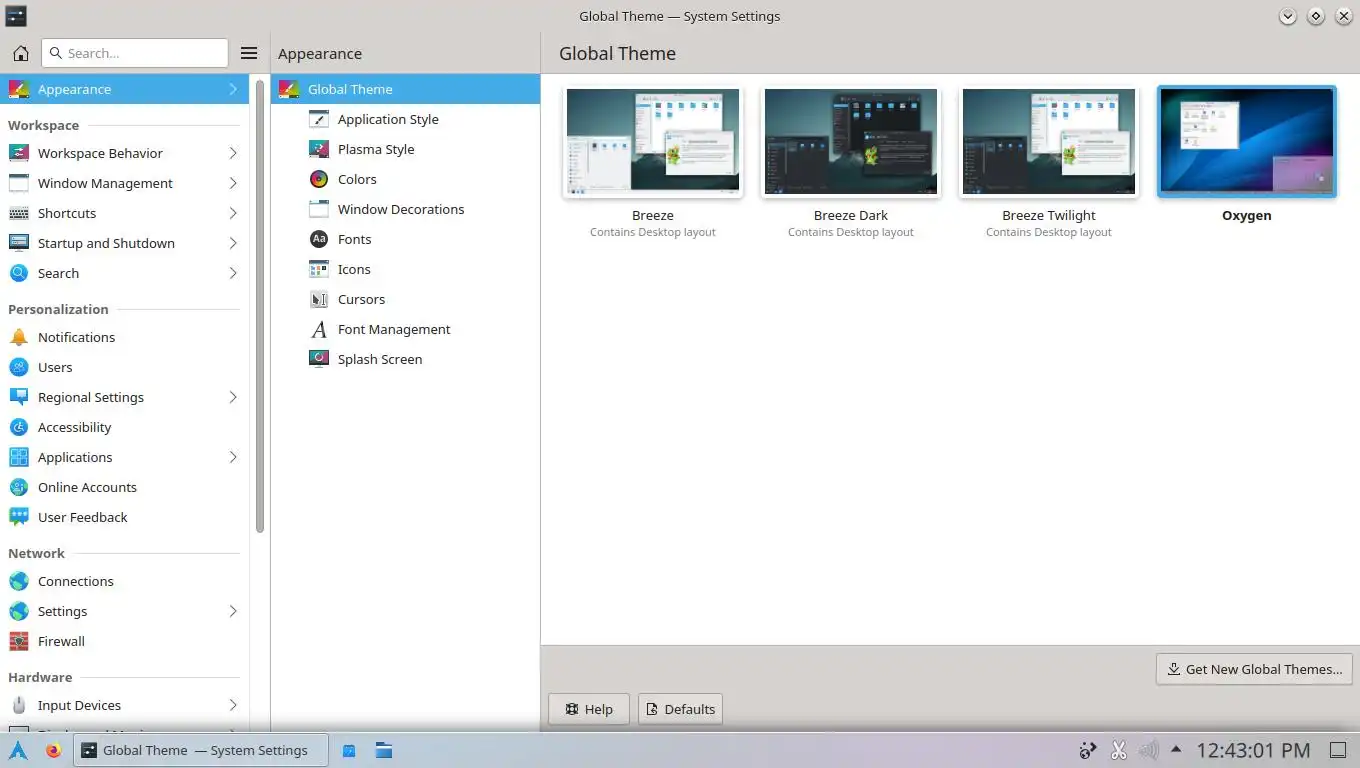The width and height of the screenshot is (1360, 768).
Task: Open Input Devices
Action: pos(124,705)
